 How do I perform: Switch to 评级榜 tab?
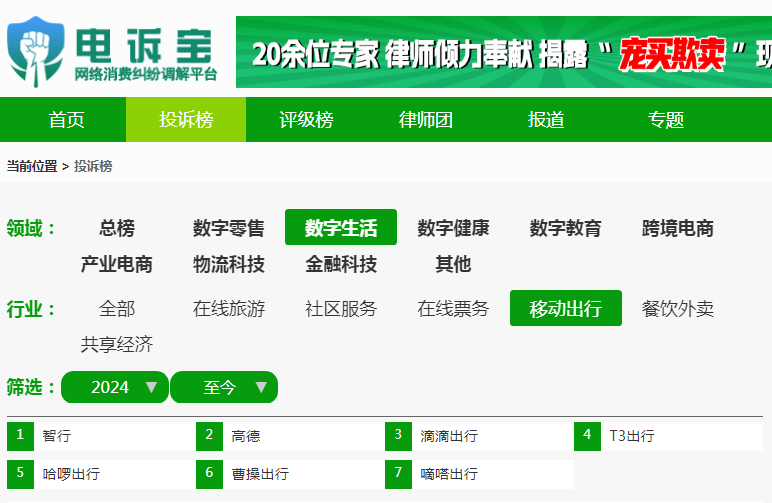click(x=306, y=120)
